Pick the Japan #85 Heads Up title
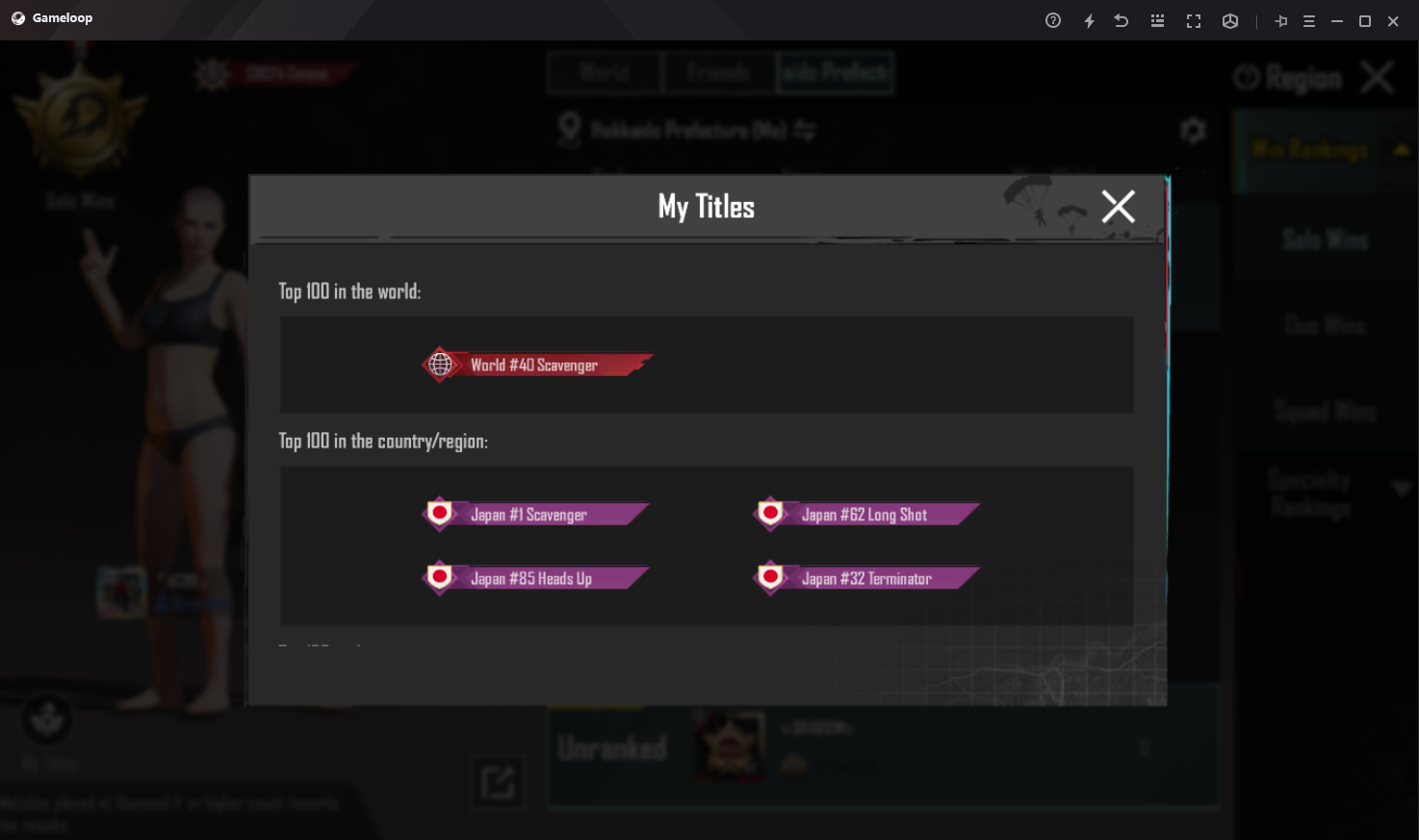Viewport: 1419px width, 840px height. coord(535,578)
